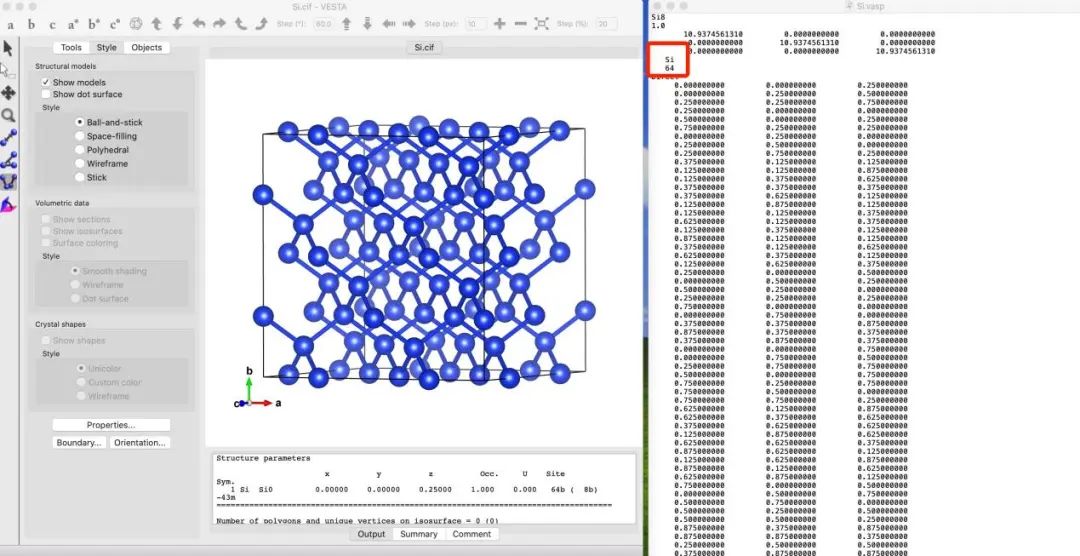Choose Custom color crystal shape style
Screen dimensions: 1080x556
point(81,382)
